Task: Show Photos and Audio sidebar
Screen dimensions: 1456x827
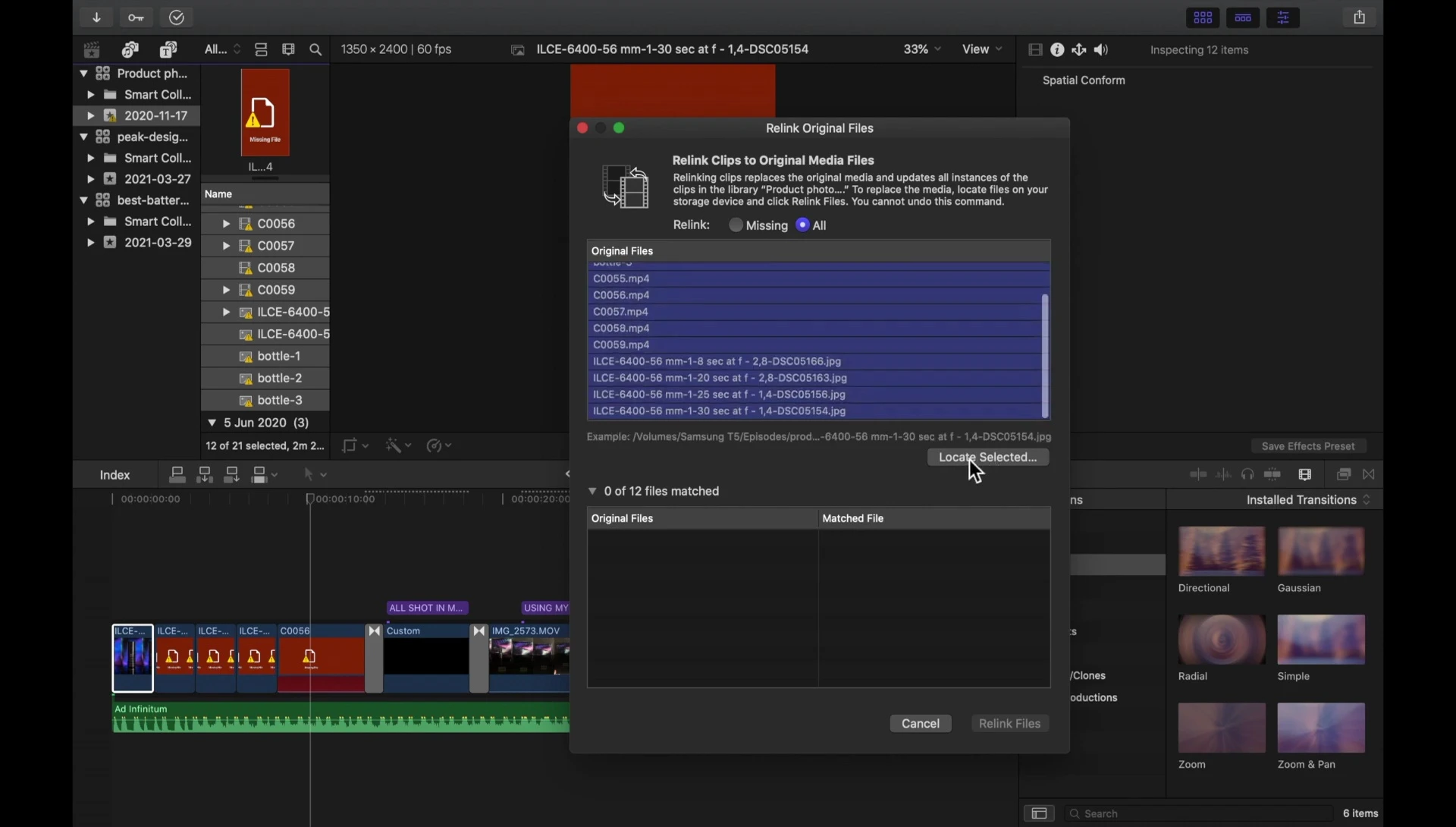Action: [130, 50]
